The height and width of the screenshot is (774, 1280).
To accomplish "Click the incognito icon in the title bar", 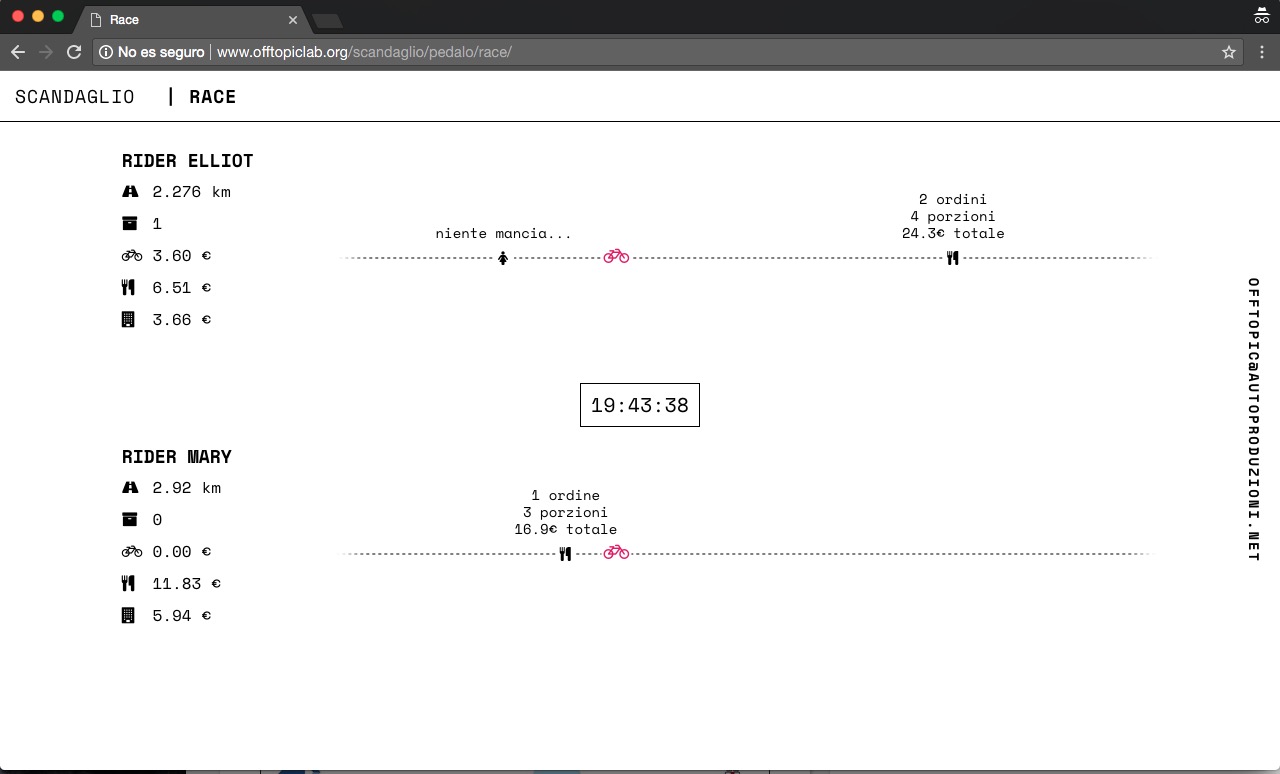I will 1261,16.
